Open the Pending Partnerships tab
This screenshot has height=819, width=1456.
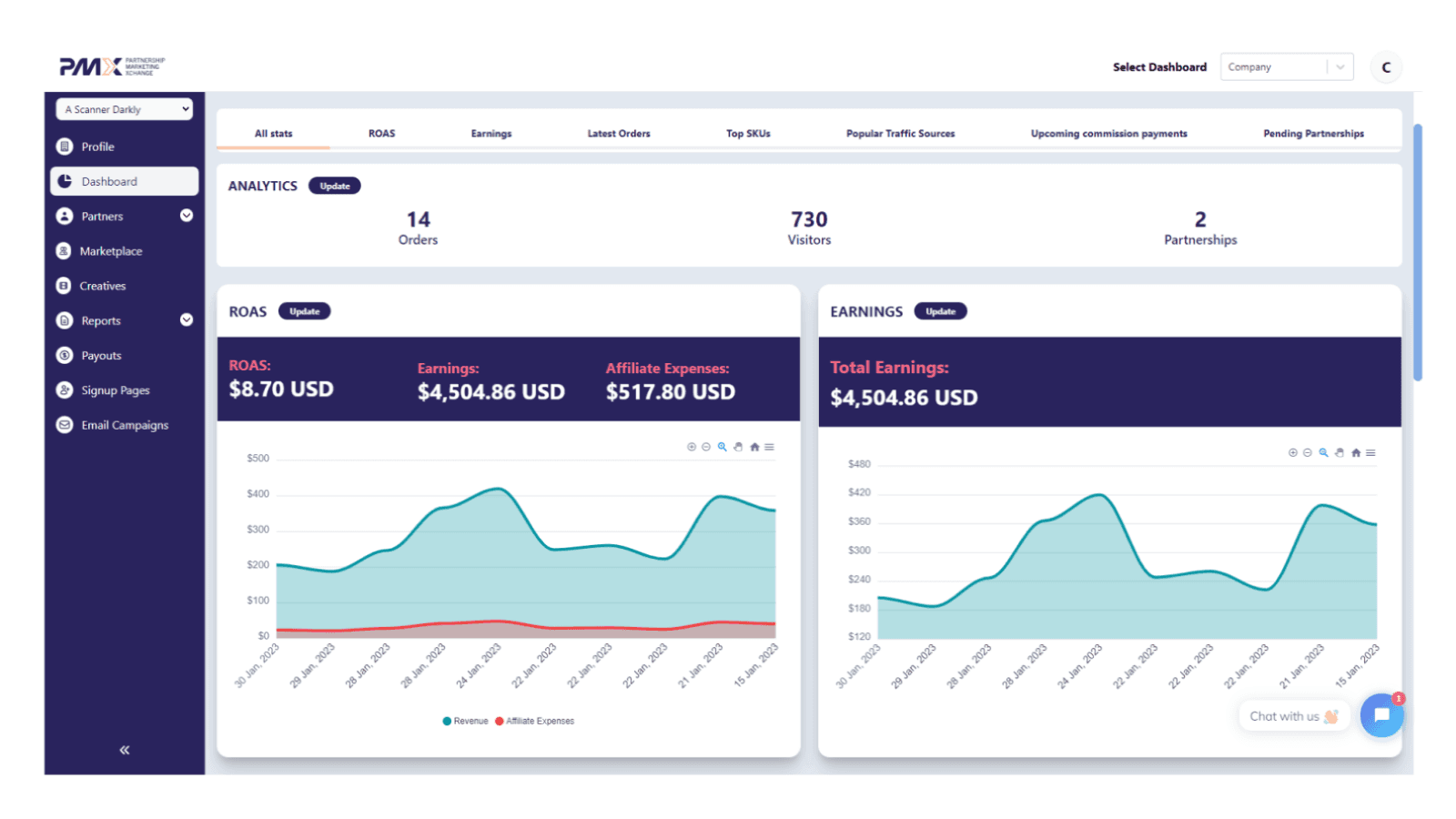pos(1313,133)
